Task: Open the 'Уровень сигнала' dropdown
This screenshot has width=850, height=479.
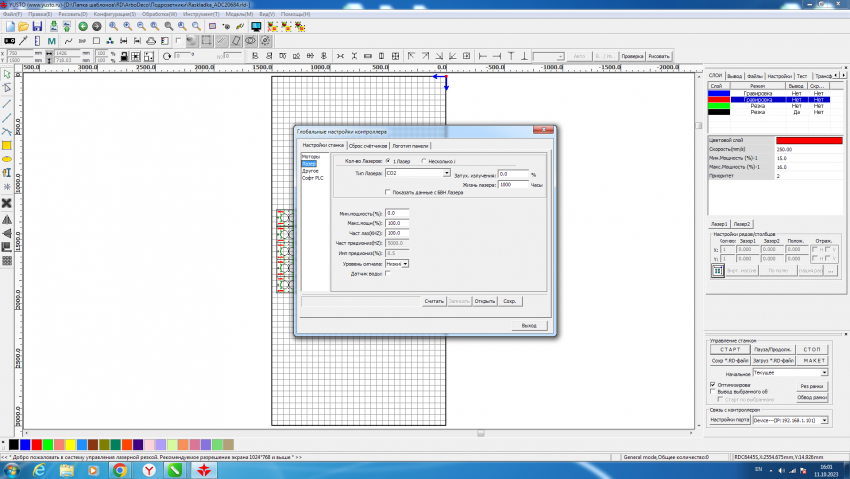Action: (x=405, y=263)
